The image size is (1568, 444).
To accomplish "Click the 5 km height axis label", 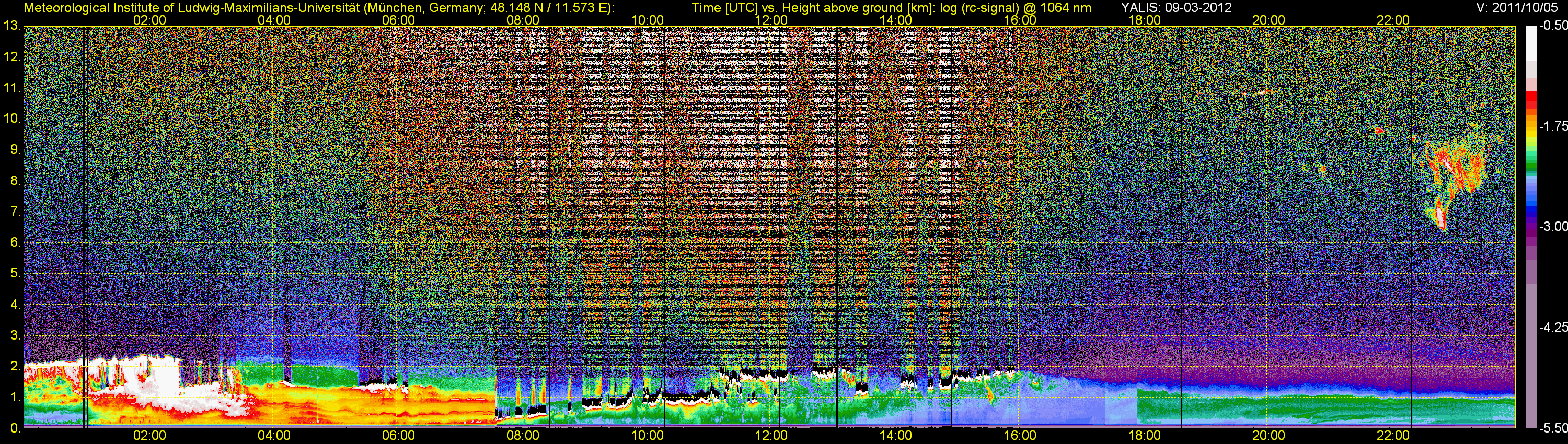I will pyautogui.click(x=15, y=274).
